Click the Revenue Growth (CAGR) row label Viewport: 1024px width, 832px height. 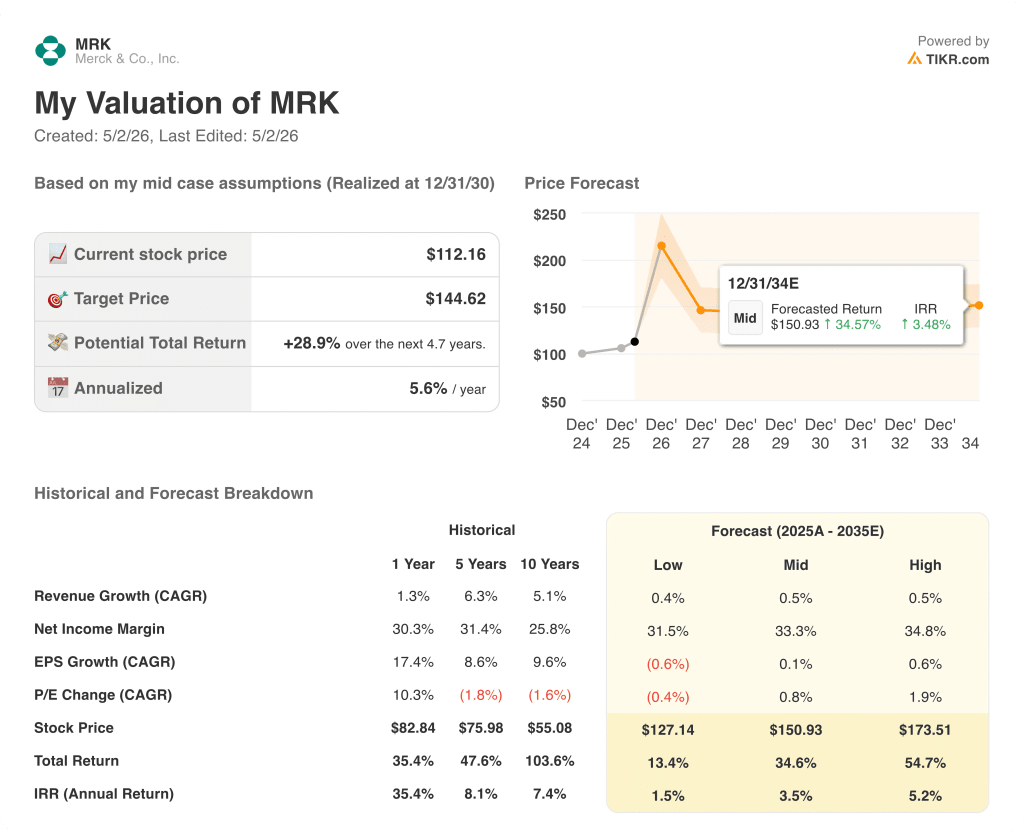click(121, 596)
